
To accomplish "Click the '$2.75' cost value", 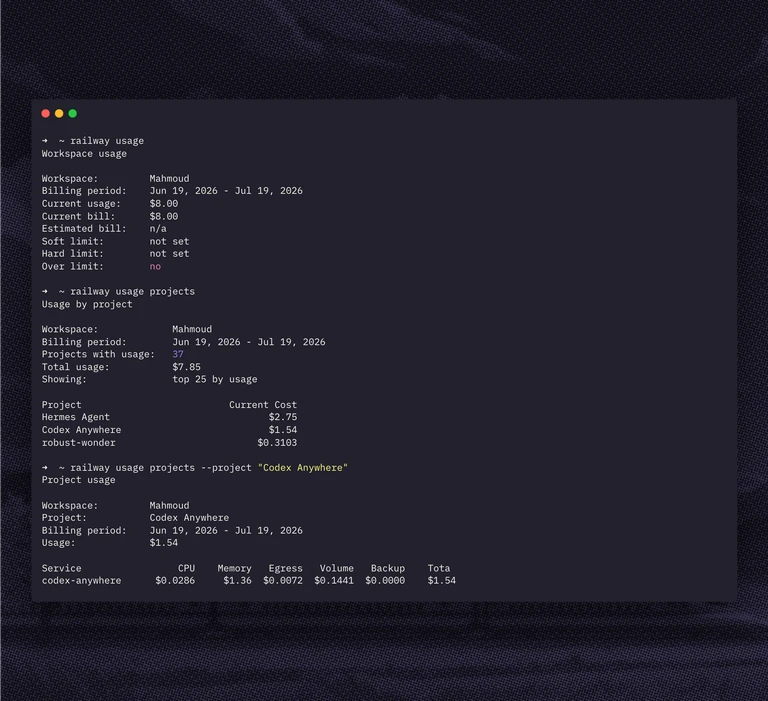I will pyautogui.click(x=283, y=417).
